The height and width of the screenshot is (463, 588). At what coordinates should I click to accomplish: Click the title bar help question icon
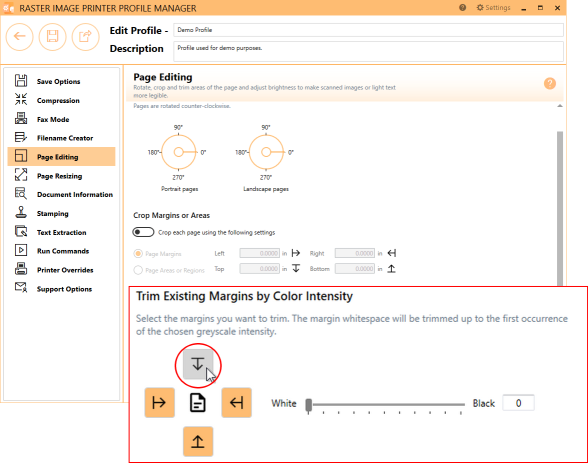(x=462, y=7)
